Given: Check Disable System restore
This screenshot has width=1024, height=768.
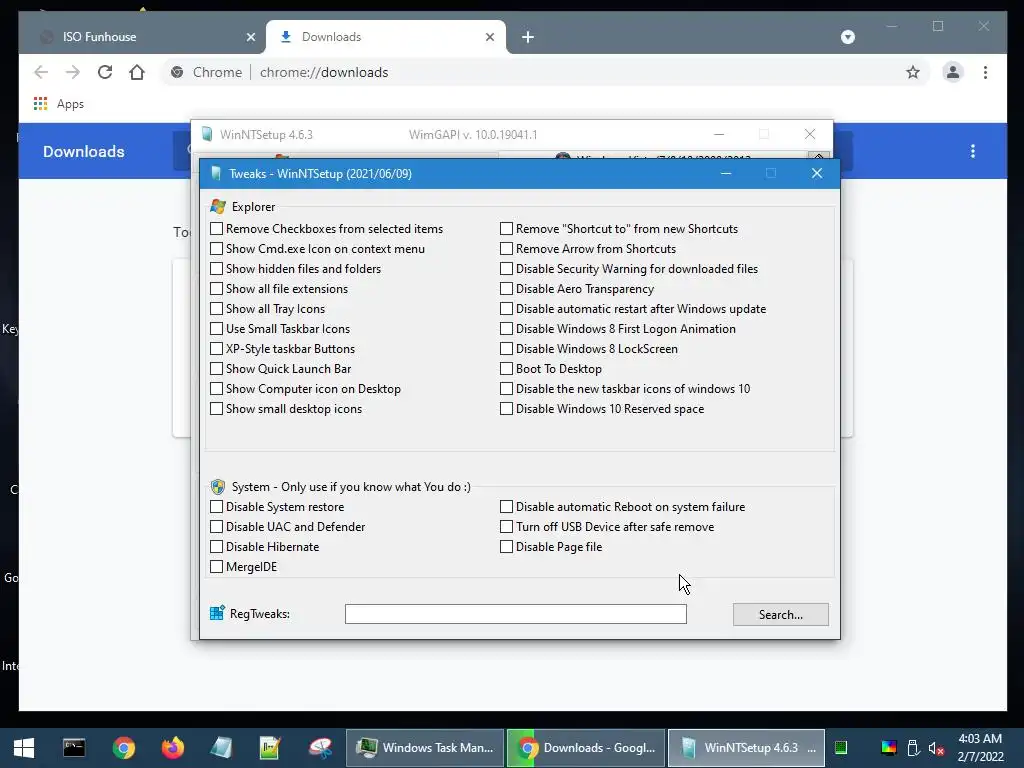Looking at the screenshot, I should point(277,507).
